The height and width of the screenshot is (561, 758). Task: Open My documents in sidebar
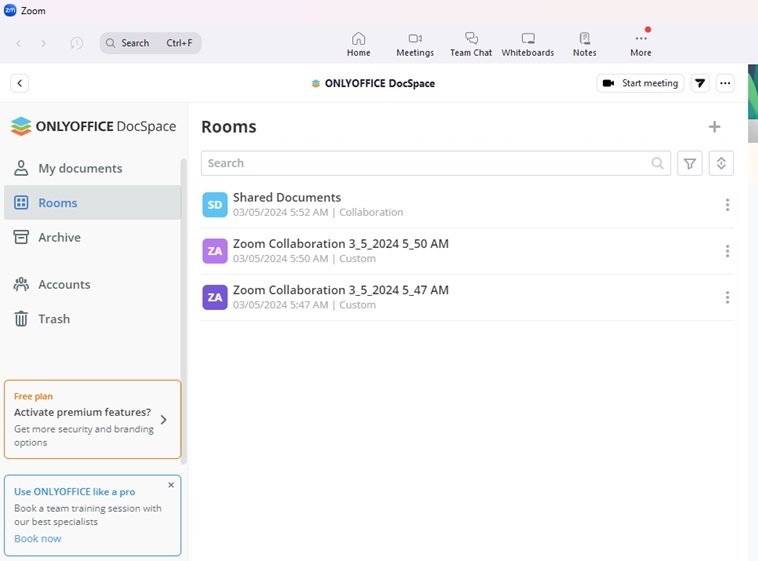tap(92, 168)
